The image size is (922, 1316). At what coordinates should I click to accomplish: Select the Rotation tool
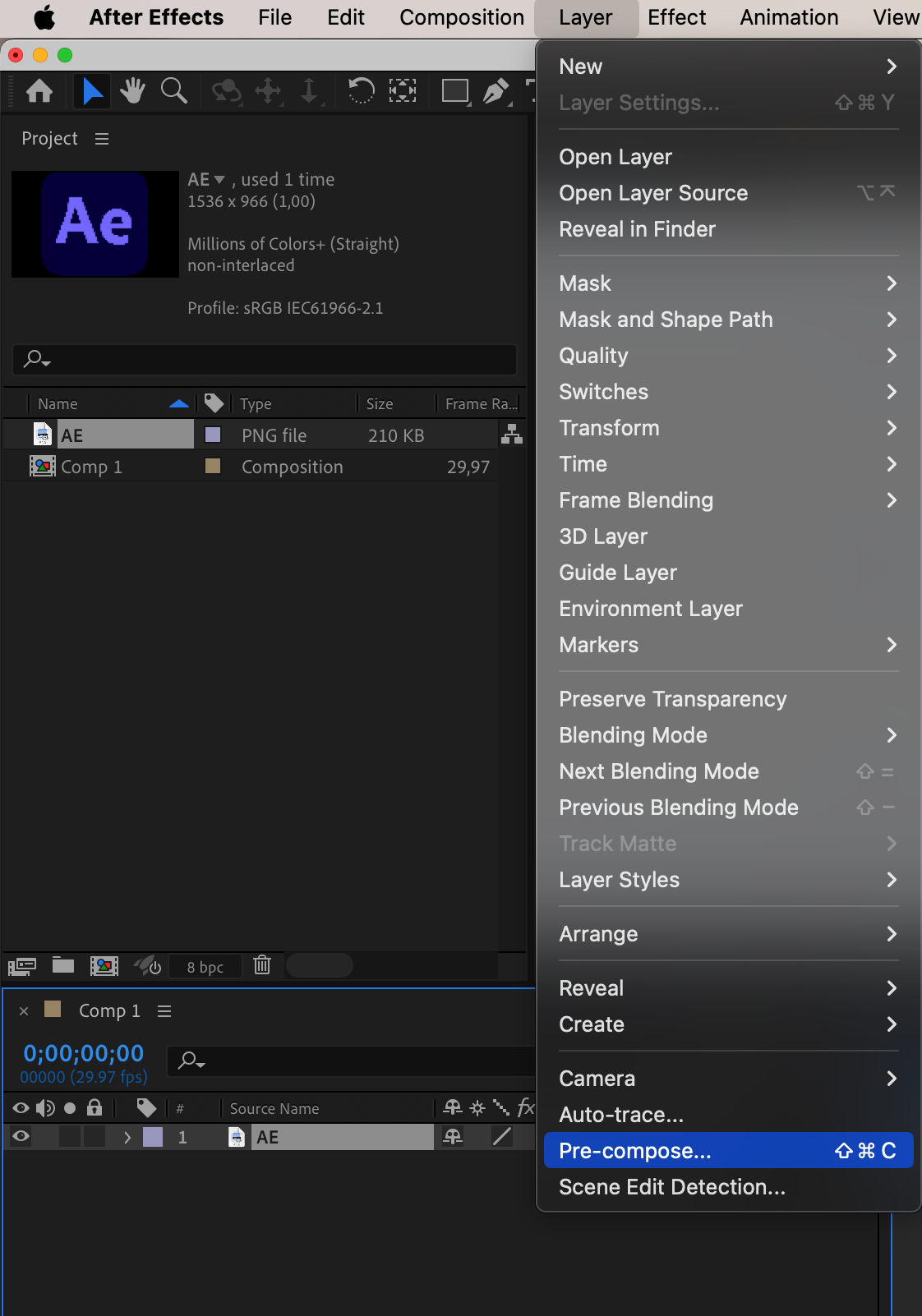tap(361, 90)
